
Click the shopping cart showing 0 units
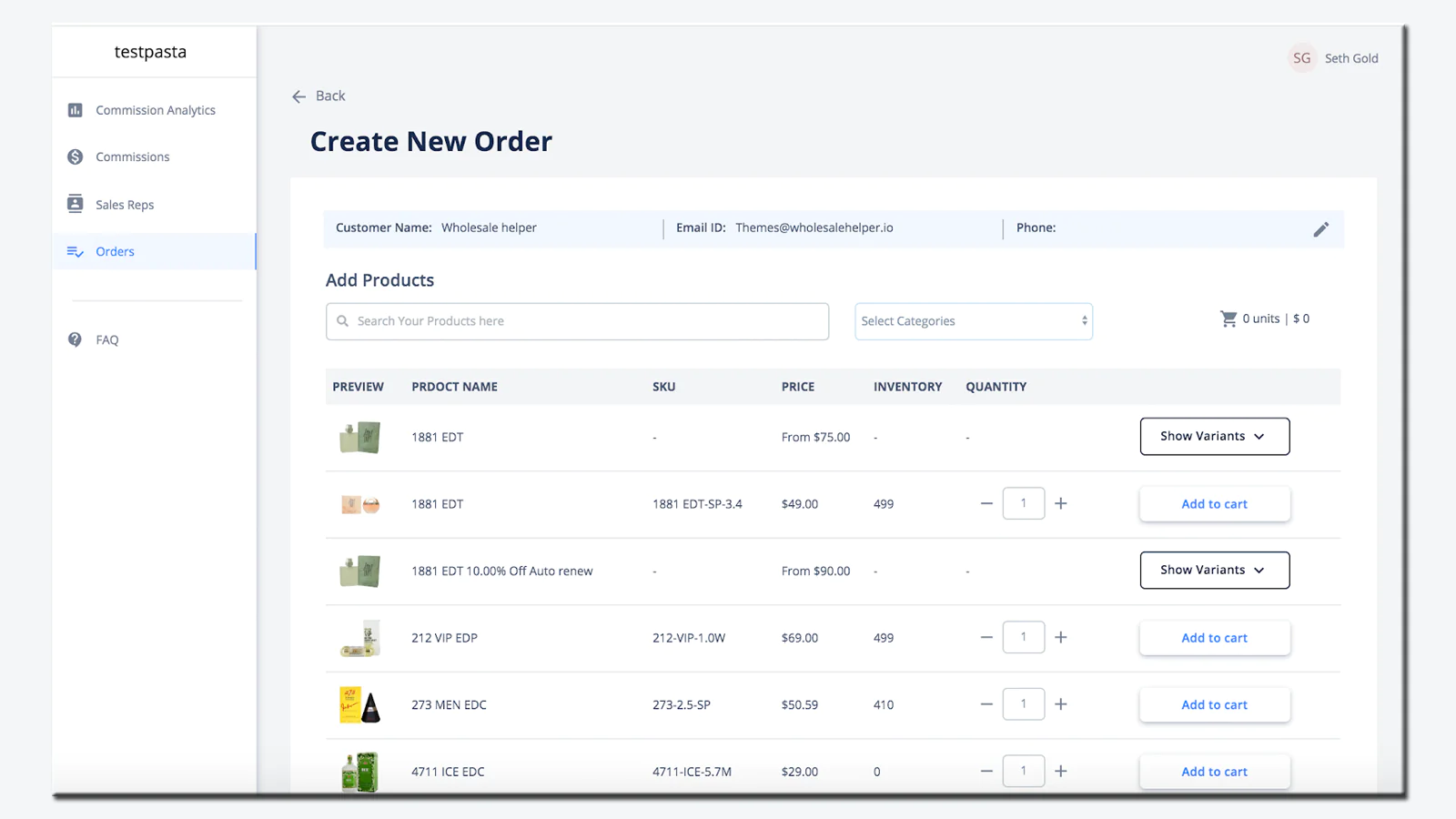1230,318
